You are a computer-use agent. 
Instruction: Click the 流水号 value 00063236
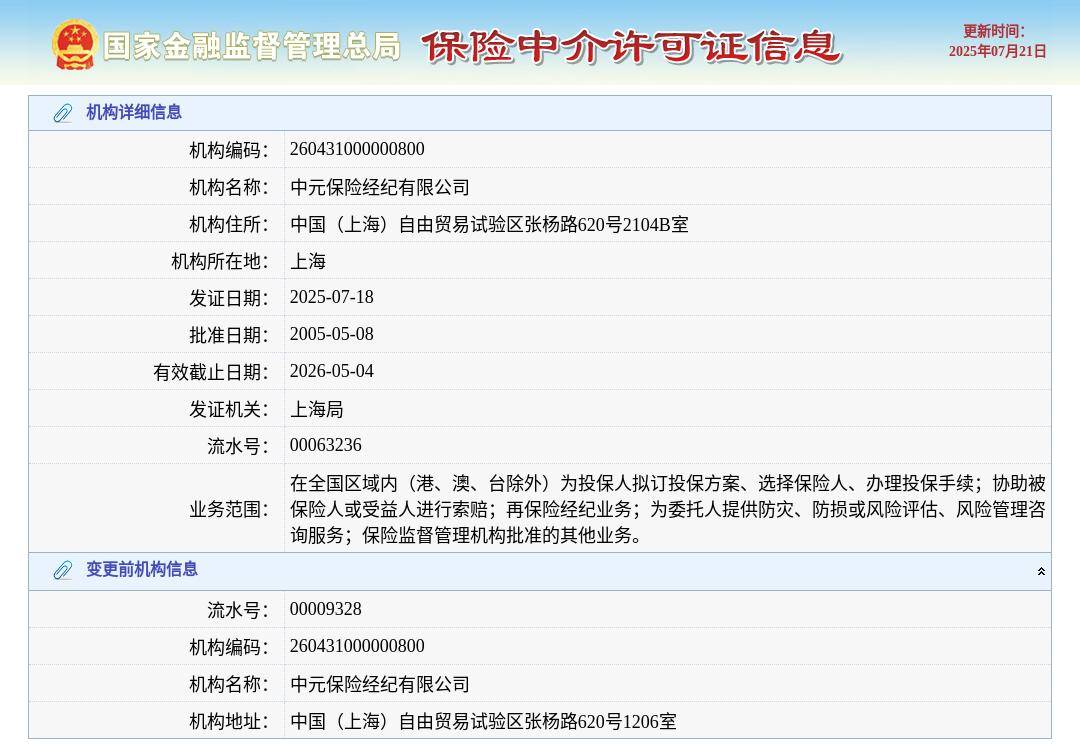point(325,445)
